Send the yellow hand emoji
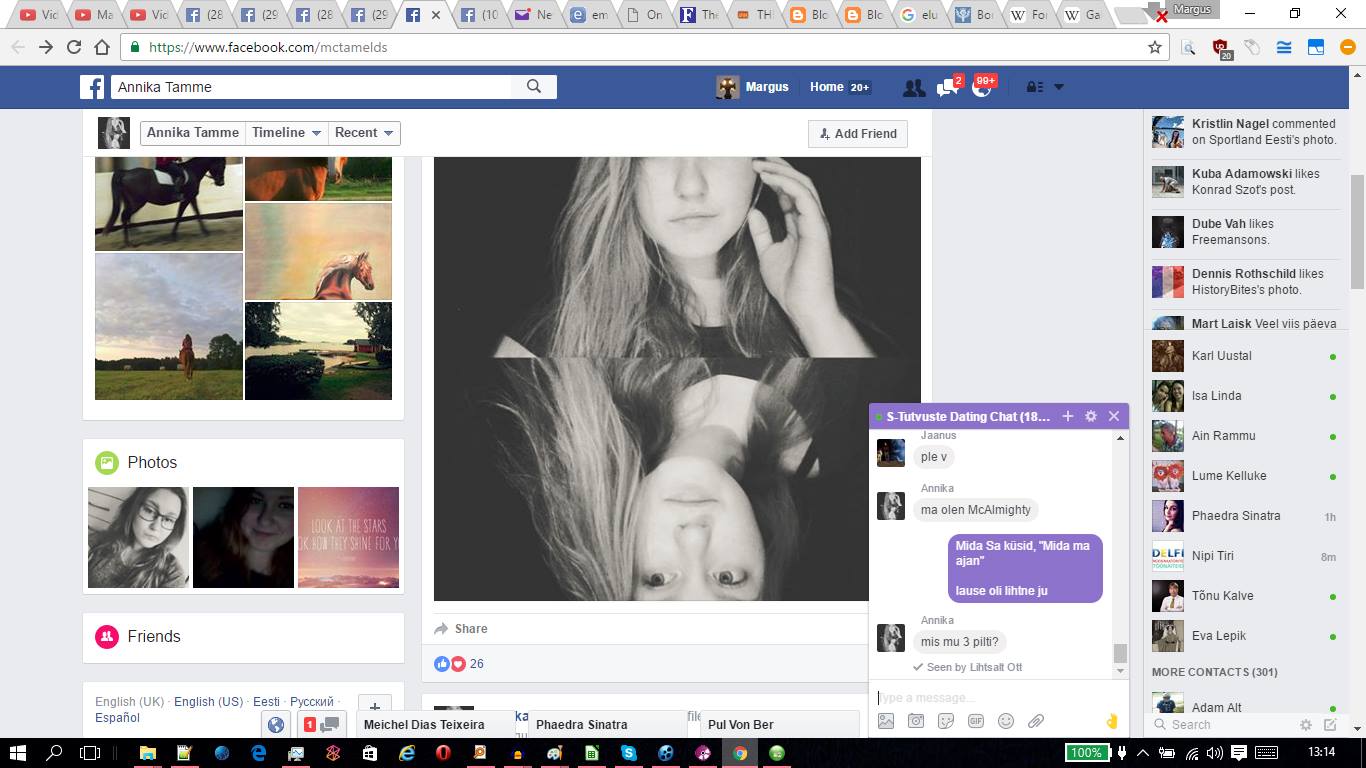The width and height of the screenshot is (1366, 768). (1111, 721)
